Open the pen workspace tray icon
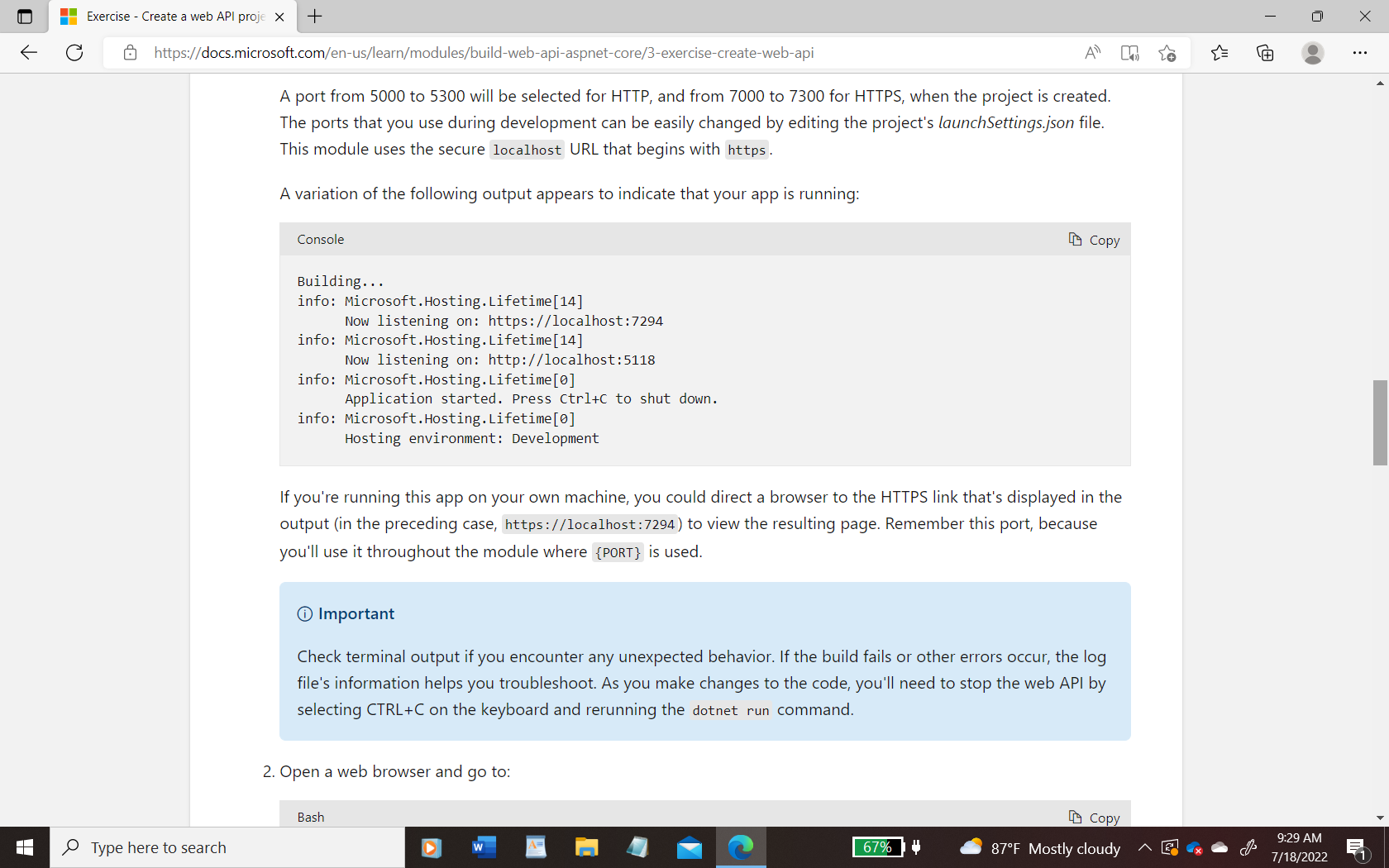Image resolution: width=1389 pixels, height=868 pixels. pyautogui.click(x=1248, y=847)
